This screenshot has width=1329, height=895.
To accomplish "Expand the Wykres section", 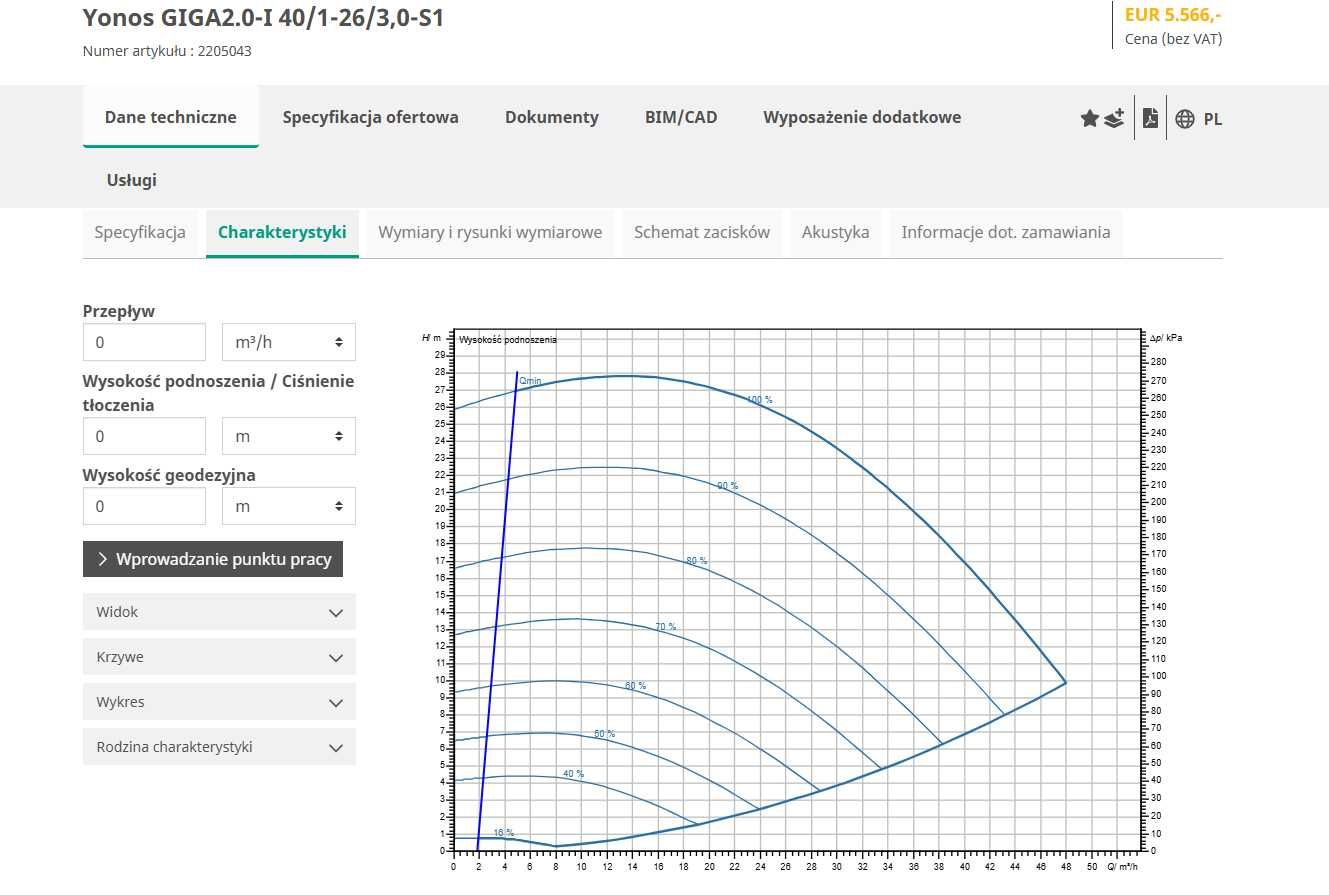I will pyautogui.click(x=219, y=702).
